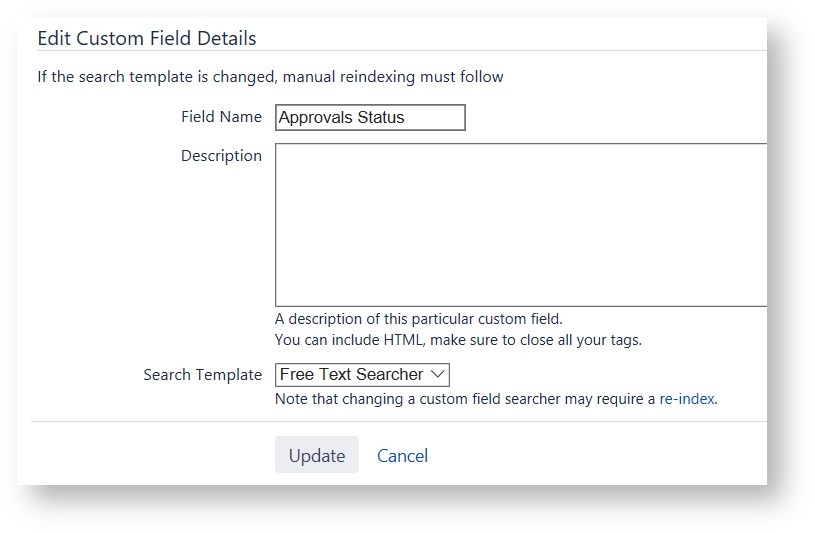Click the divider line under the dialog heading

click(x=400, y=51)
